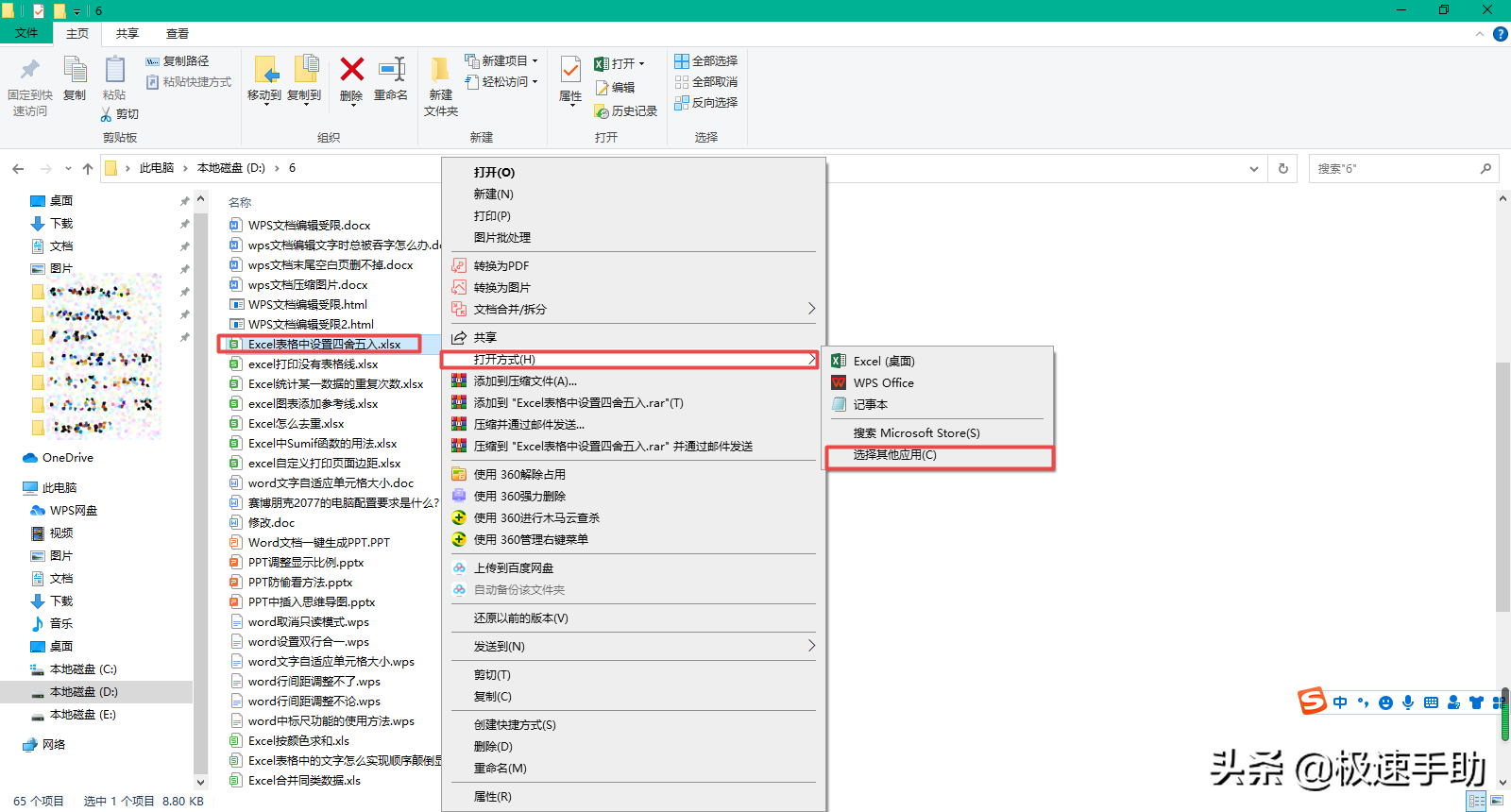Click the Edit icon in the Open group
The image size is (1511, 812).
[x=602, y=88]
